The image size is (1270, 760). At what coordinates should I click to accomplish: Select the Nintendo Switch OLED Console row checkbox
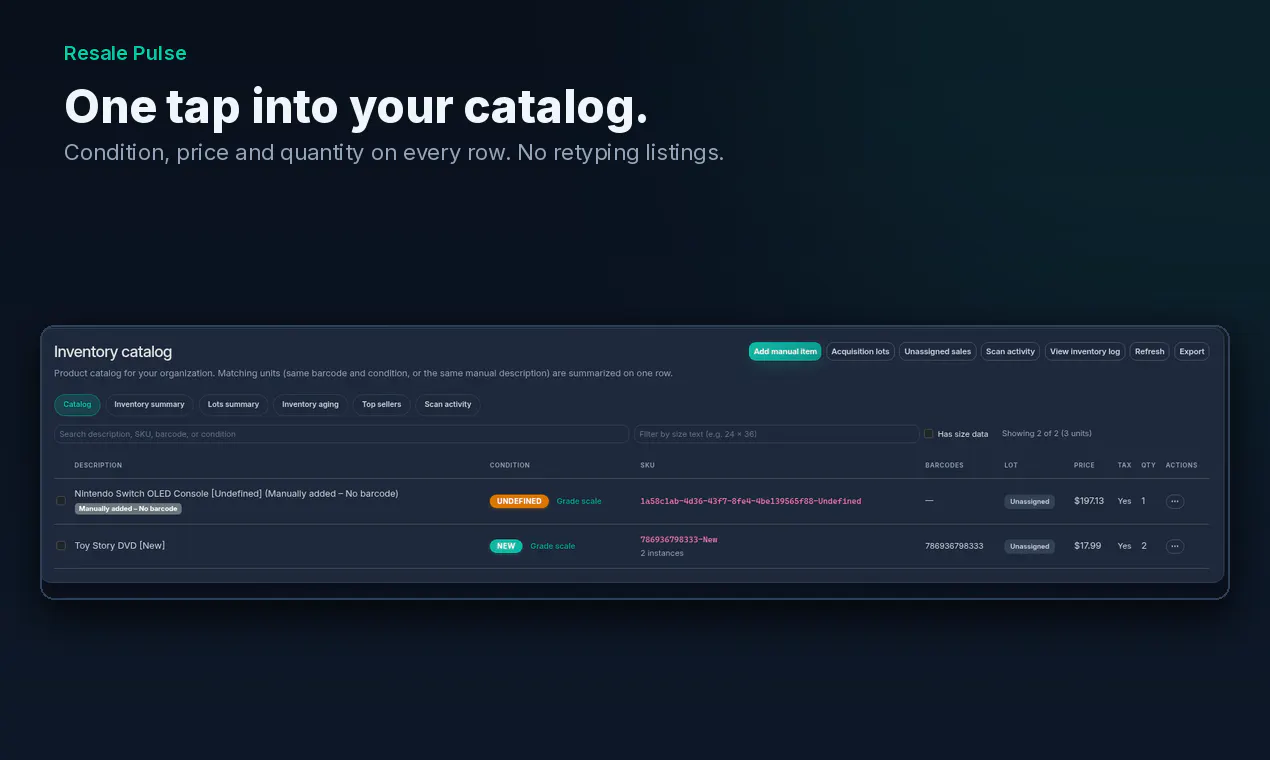coord(61,500)
